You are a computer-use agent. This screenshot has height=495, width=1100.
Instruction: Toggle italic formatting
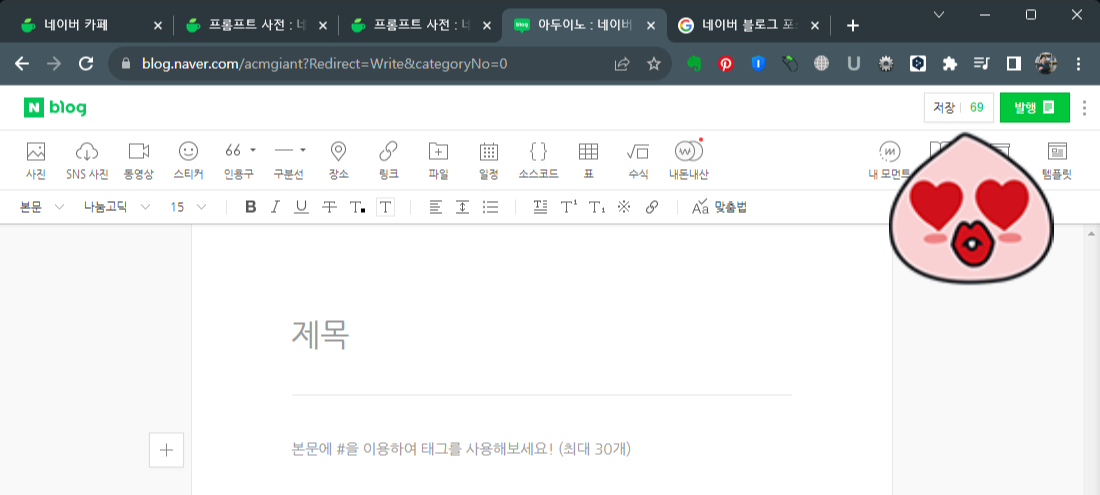[275, 207]
